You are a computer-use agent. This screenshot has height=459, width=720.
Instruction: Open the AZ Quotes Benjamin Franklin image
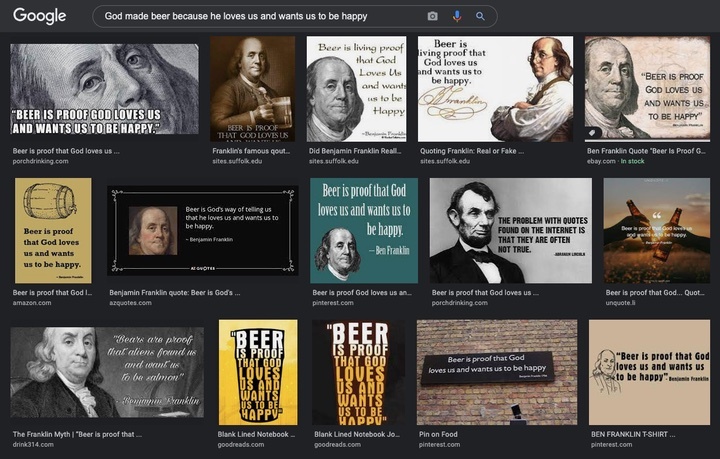pyautogui.click(x=202, y=230)
